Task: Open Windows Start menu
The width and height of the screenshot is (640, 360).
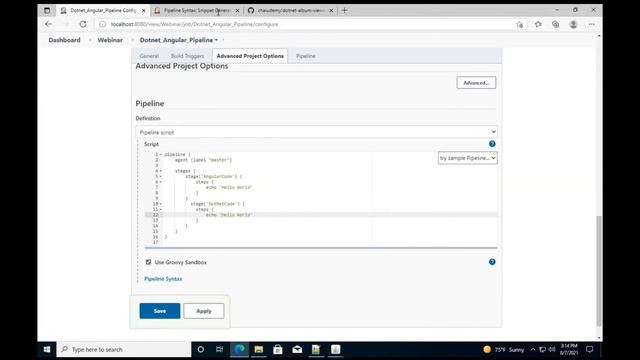Action: pyautogui.click(x=47, y=349)
